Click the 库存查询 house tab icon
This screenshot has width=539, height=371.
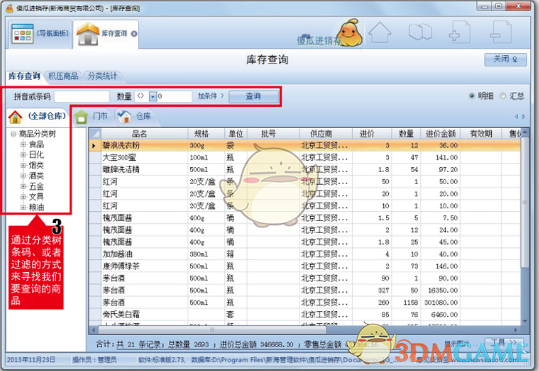tap(88, 34)
